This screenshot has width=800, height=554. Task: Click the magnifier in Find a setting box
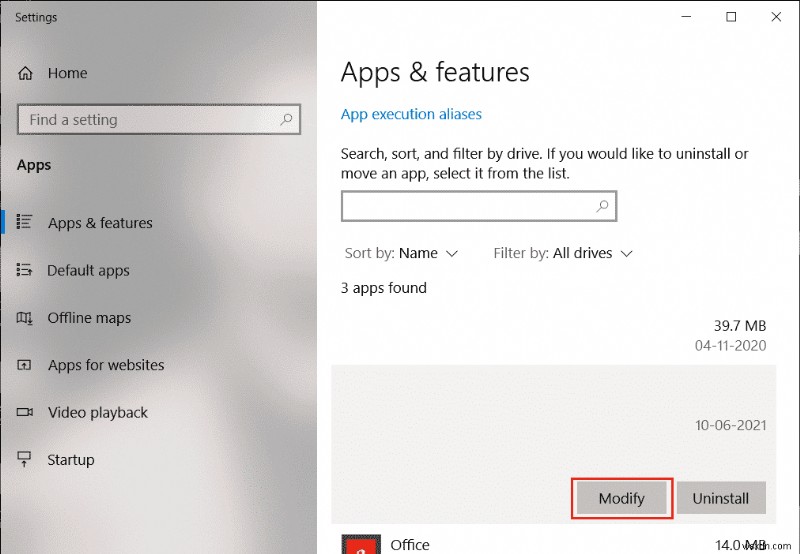(x=286, y=120)
